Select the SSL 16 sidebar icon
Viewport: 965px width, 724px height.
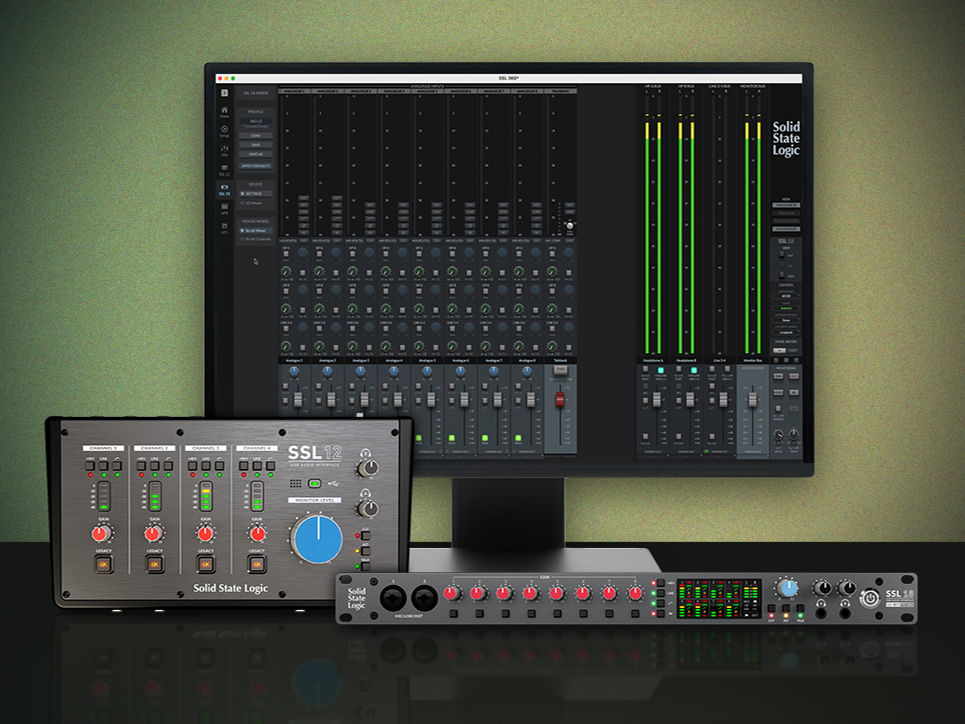224,187
